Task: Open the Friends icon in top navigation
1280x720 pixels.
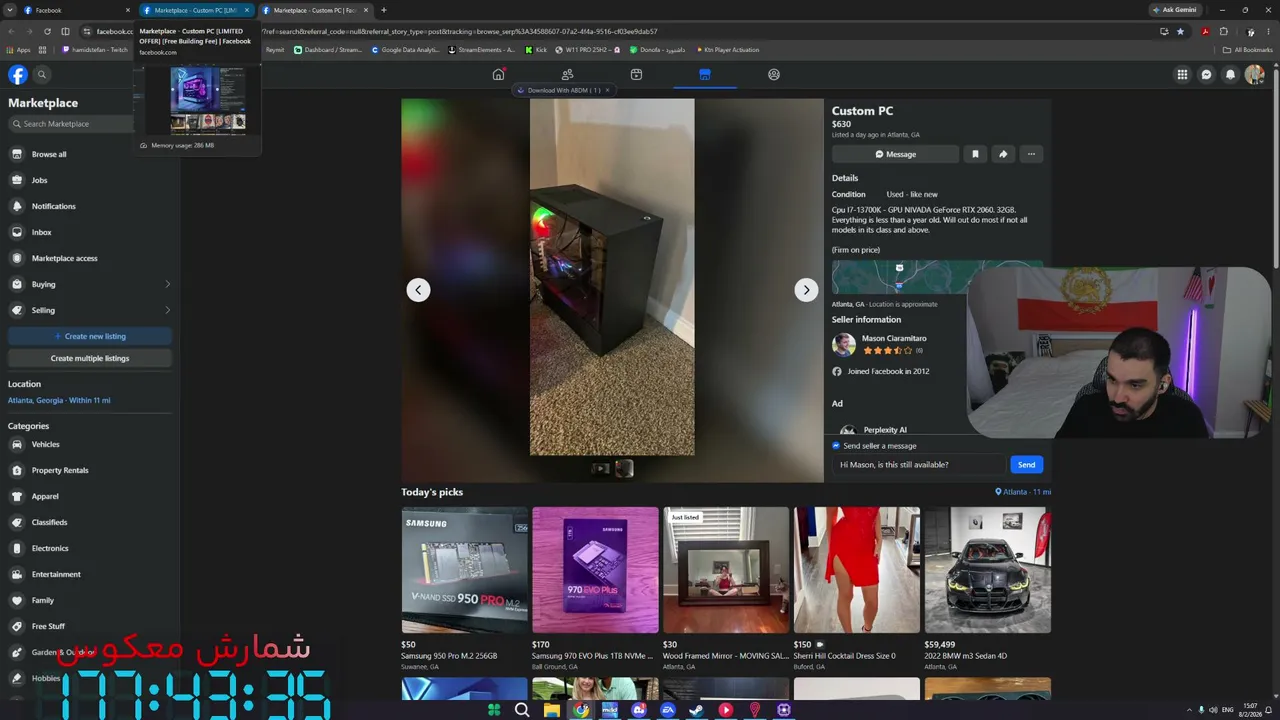Action: (567, 74)
